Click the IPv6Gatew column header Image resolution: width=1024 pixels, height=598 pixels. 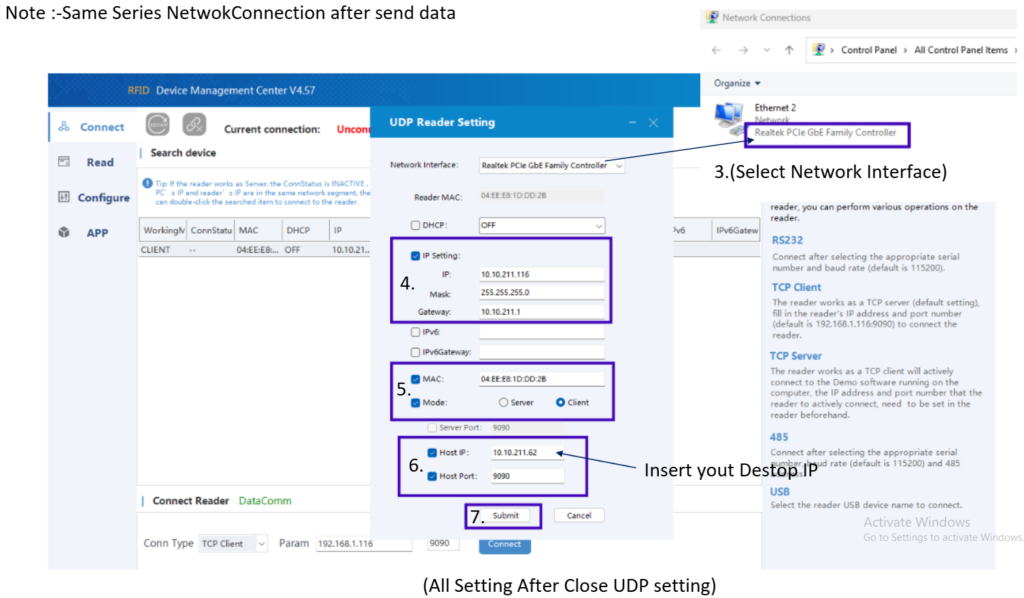coord(736,230)
